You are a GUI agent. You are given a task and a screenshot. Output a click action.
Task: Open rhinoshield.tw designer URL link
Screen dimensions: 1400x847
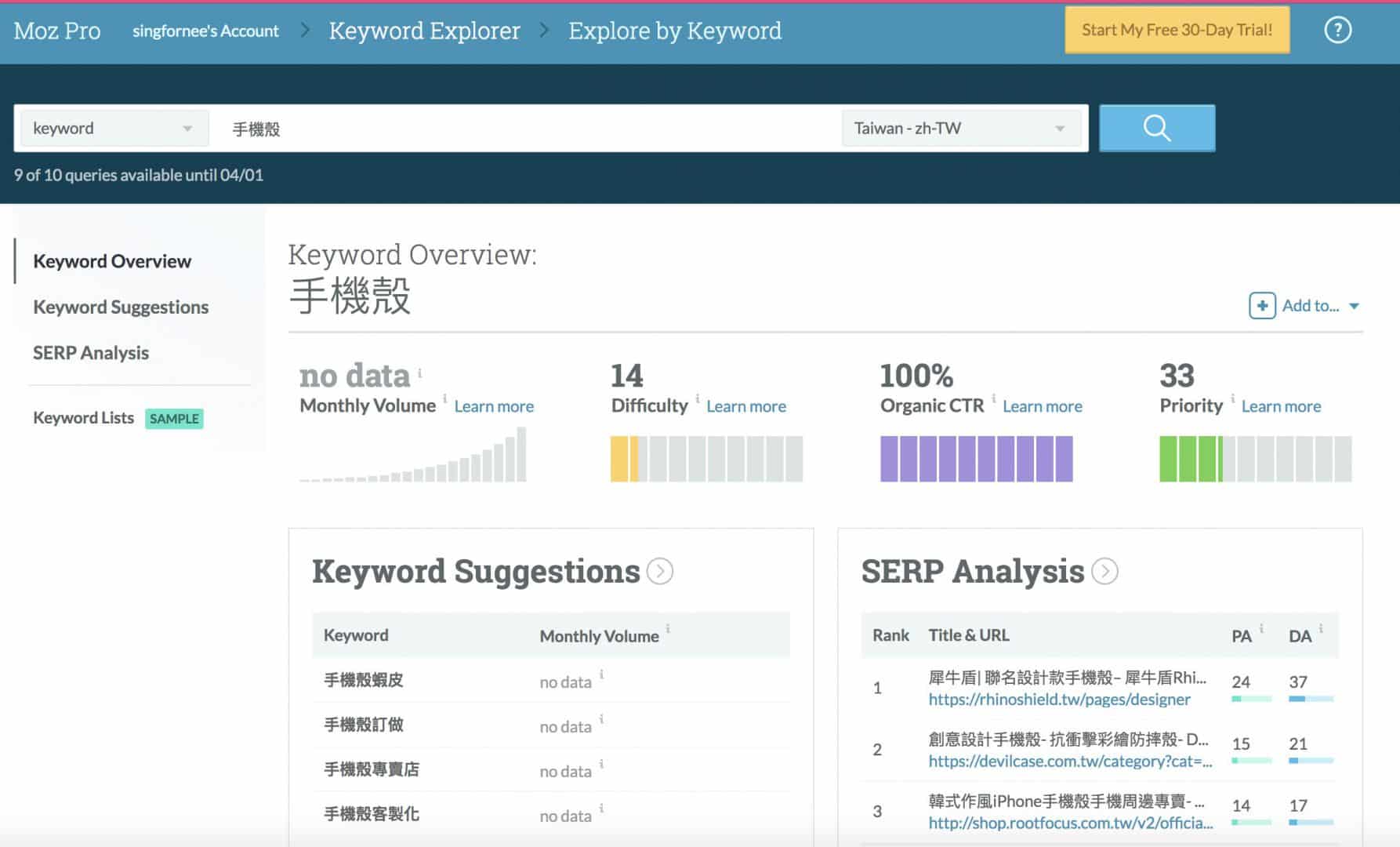point(1059,700)
